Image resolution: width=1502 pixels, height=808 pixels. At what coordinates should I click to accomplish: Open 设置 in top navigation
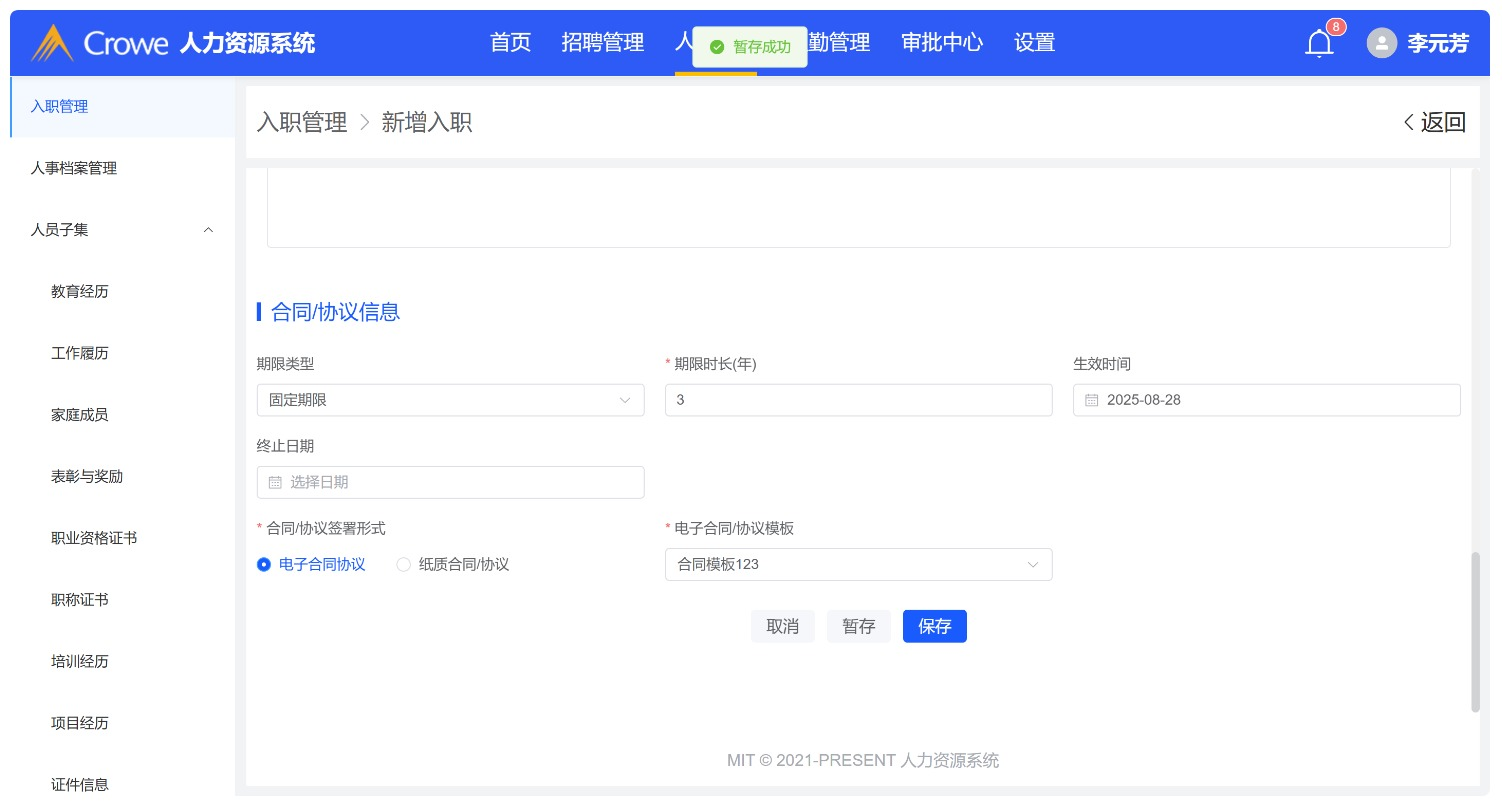point(1034,43)
